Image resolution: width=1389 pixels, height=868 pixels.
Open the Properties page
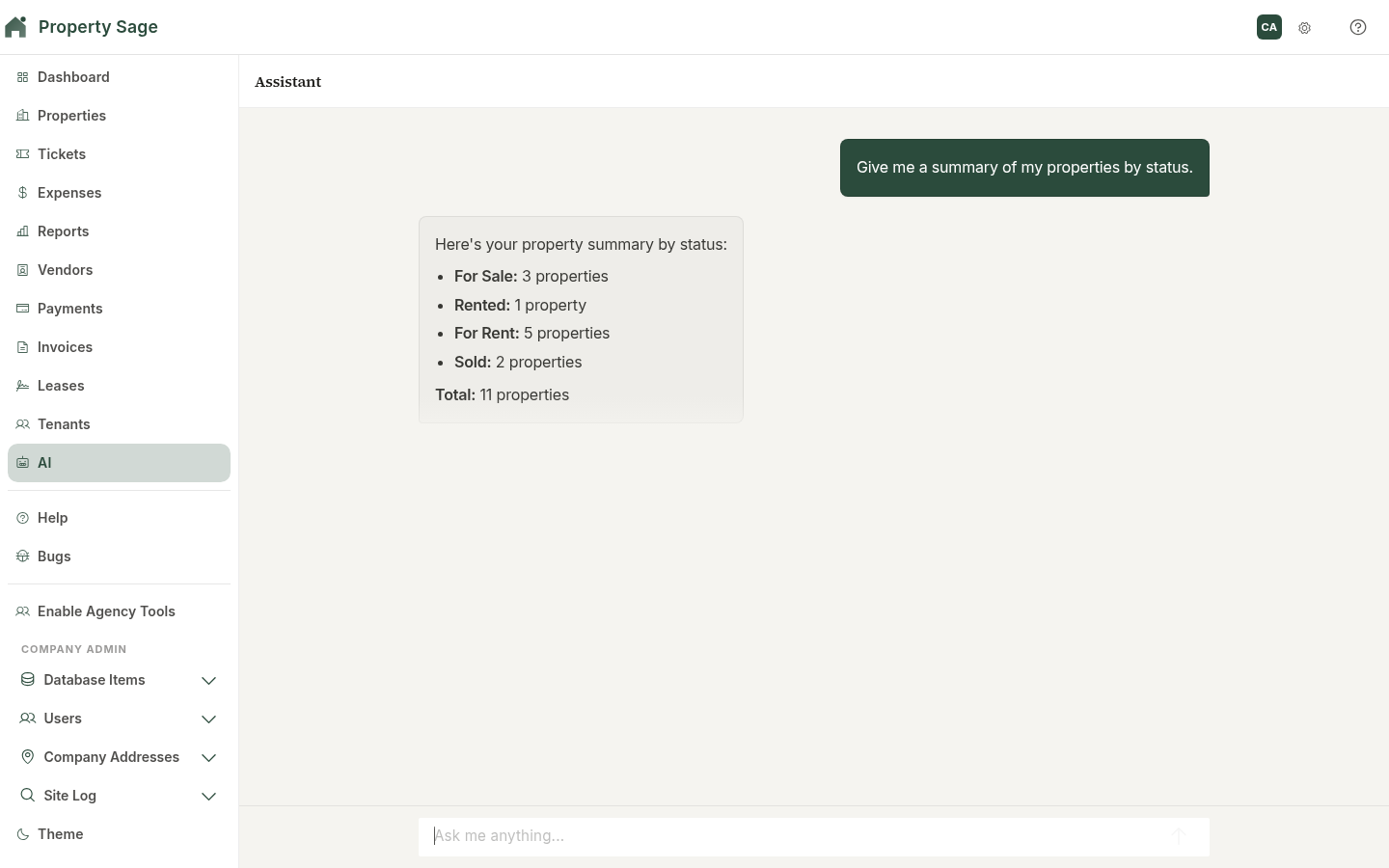[x=119, y=116]
